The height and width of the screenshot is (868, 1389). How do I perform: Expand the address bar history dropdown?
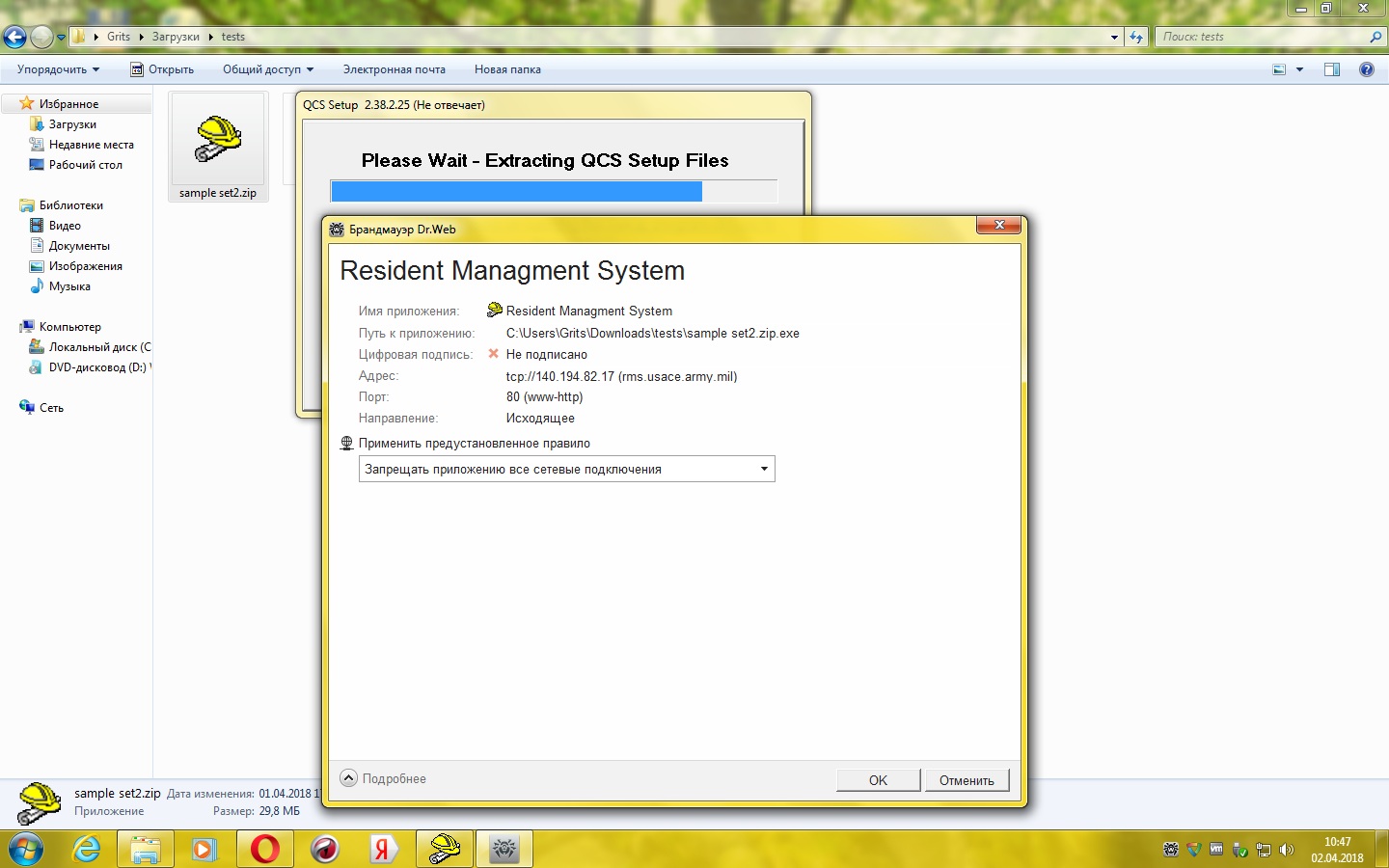[x=1114, y=38]
